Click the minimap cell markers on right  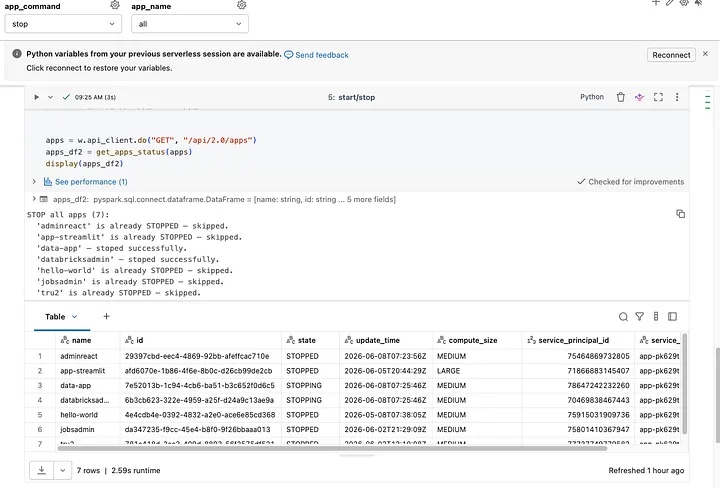coord(708,102)
